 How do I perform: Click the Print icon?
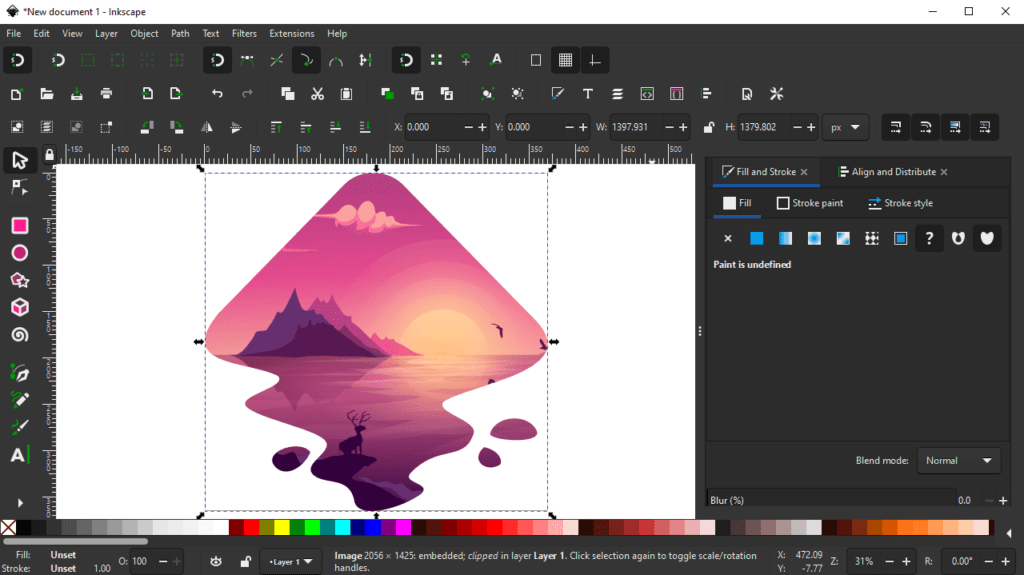coord(106,94)
